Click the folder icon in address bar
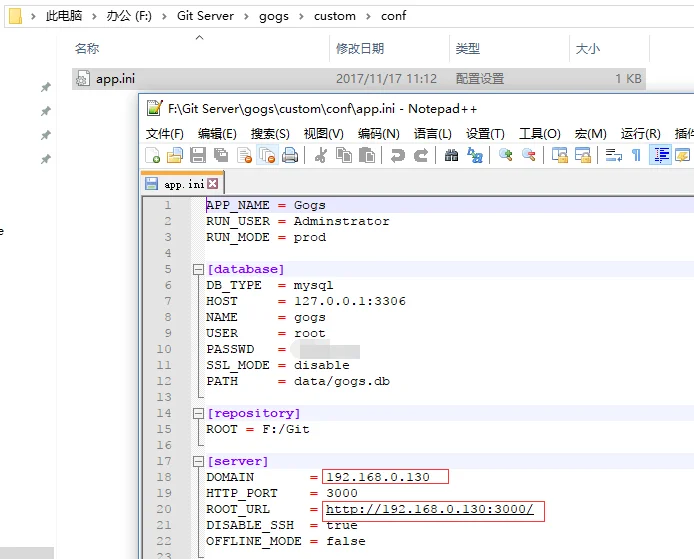This screenshot has width=694, height=559. 15,16
